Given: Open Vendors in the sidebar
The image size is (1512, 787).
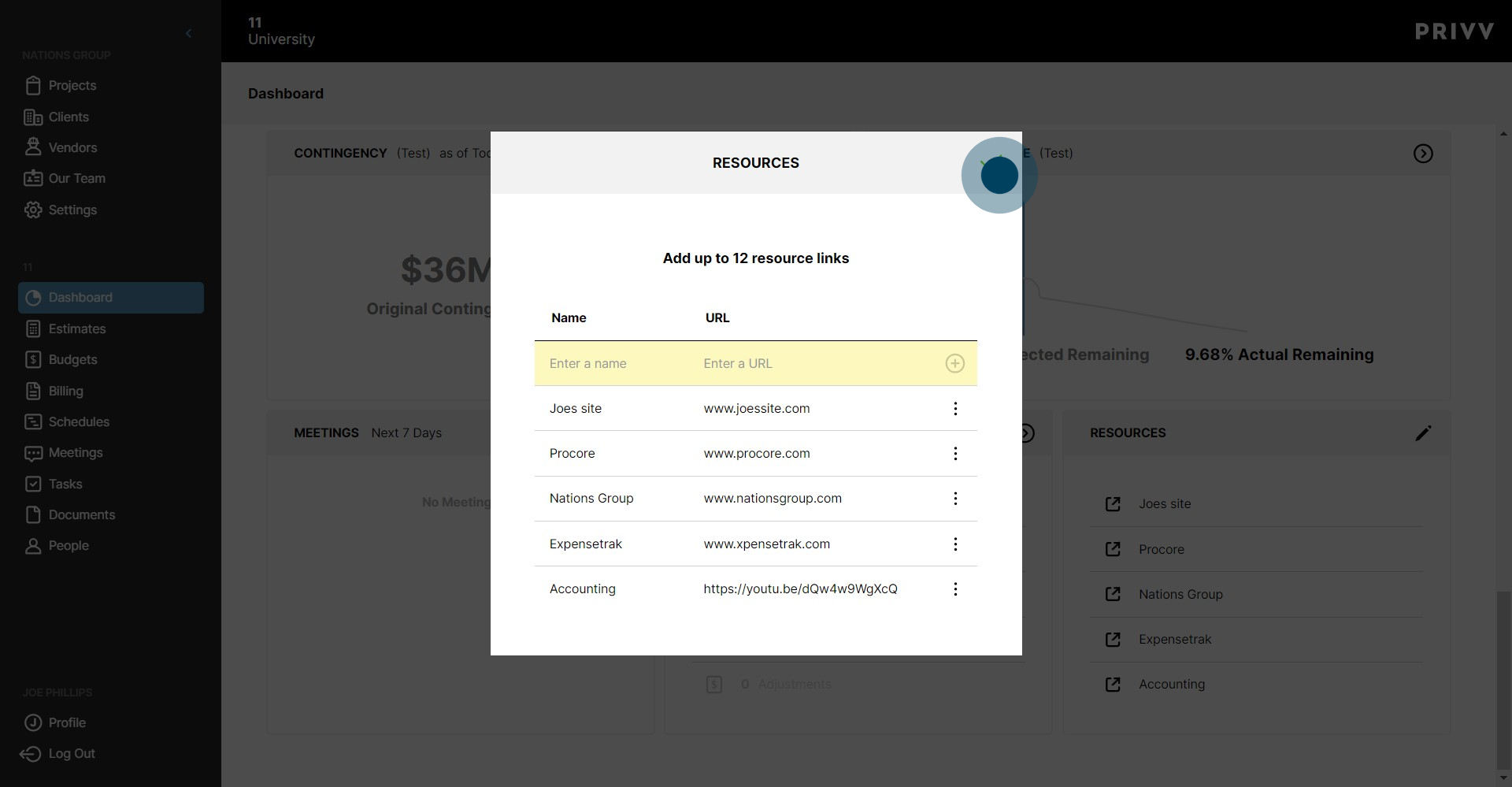Looking at the screenshot, I should coord(72,147).
